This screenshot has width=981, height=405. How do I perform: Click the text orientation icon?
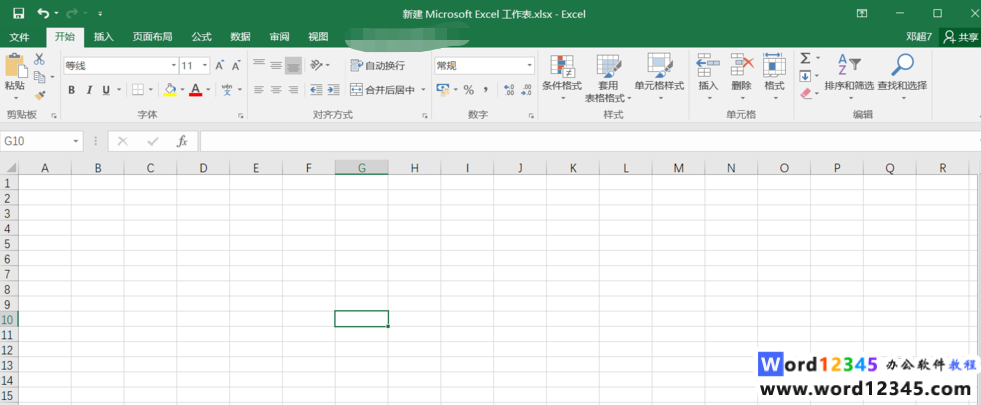tap(317, 65)
